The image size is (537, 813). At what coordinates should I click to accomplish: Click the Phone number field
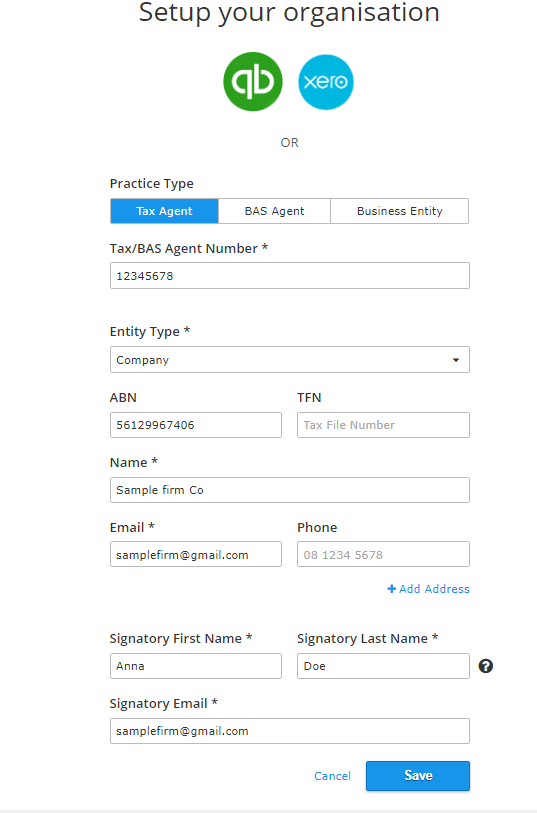[384, 555]
